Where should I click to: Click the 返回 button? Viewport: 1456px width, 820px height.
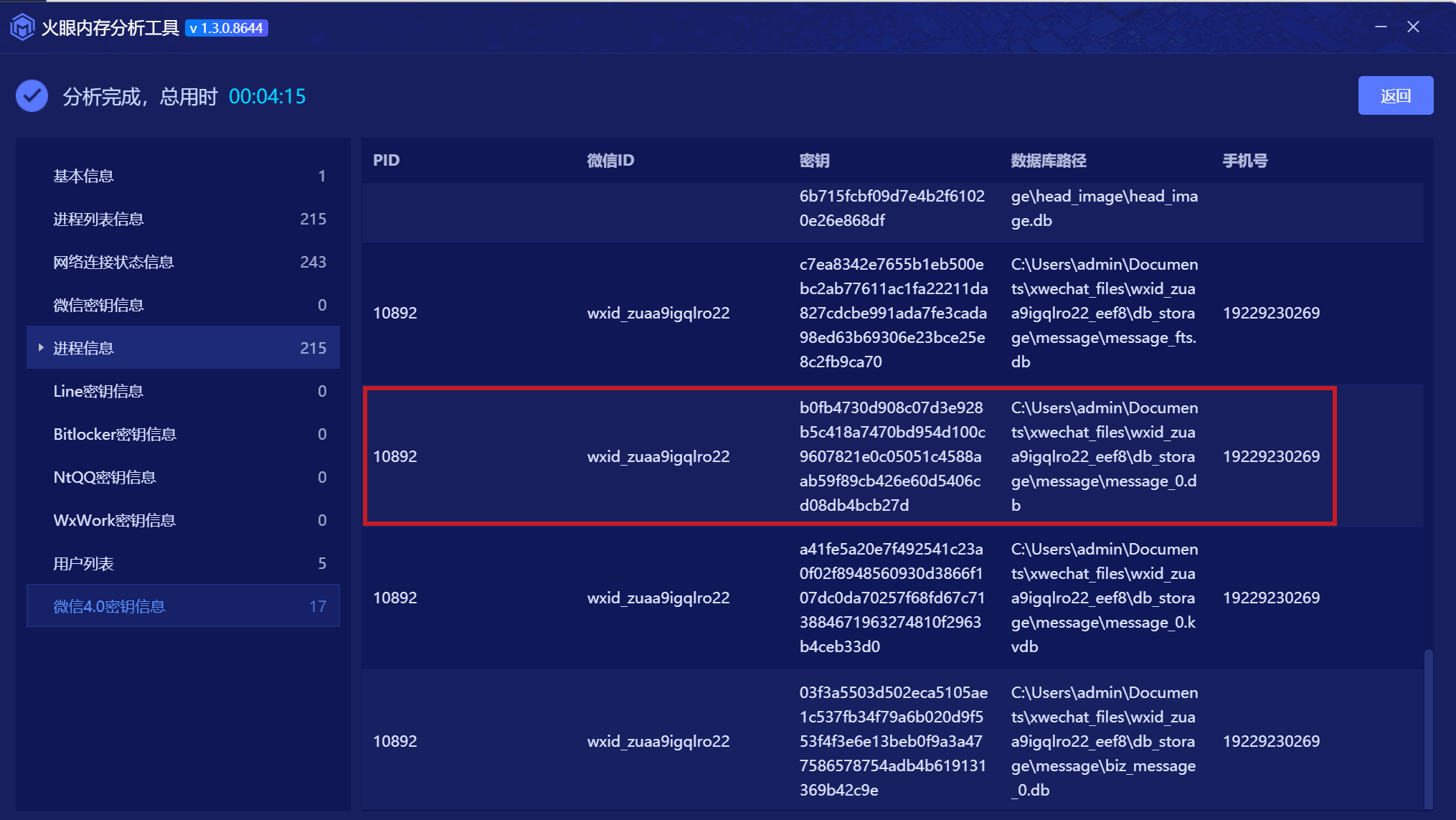1396,95
